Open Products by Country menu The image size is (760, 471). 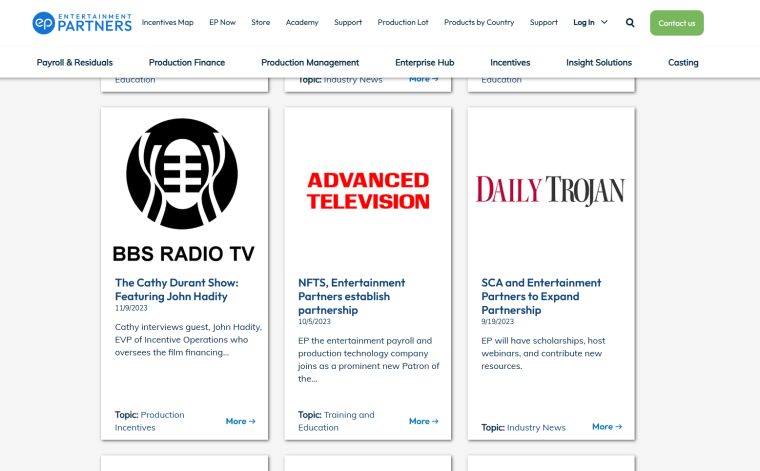479,22
